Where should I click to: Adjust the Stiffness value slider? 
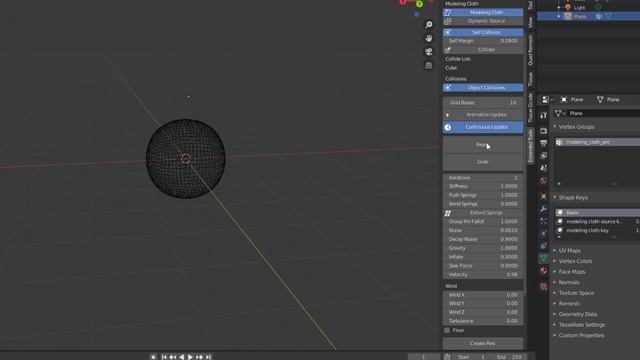click(483, 186)
